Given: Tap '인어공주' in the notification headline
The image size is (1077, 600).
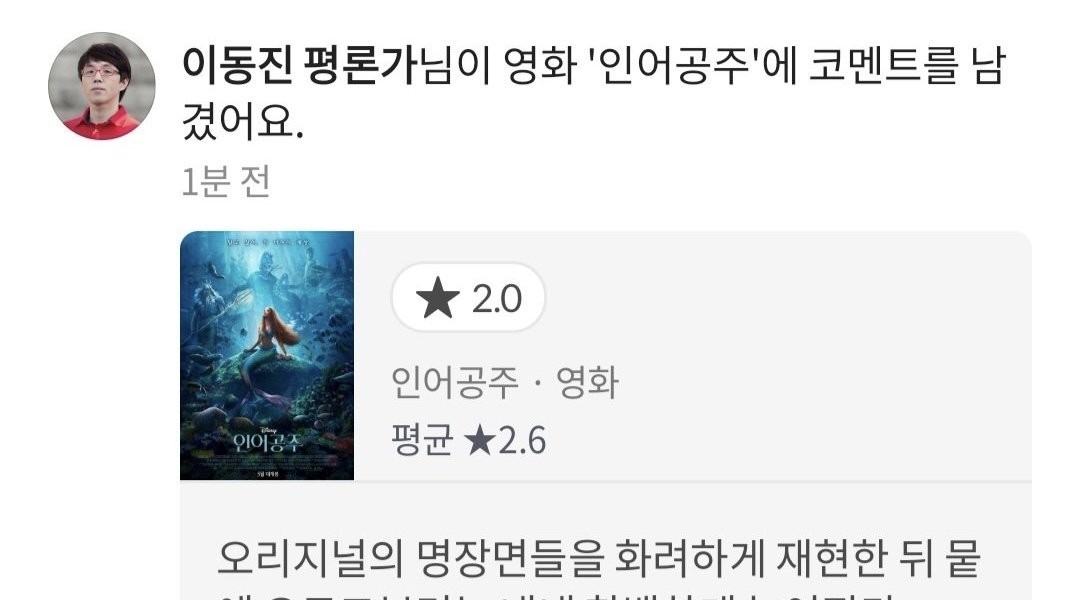Looking at the screenshot, I should 674,66.
